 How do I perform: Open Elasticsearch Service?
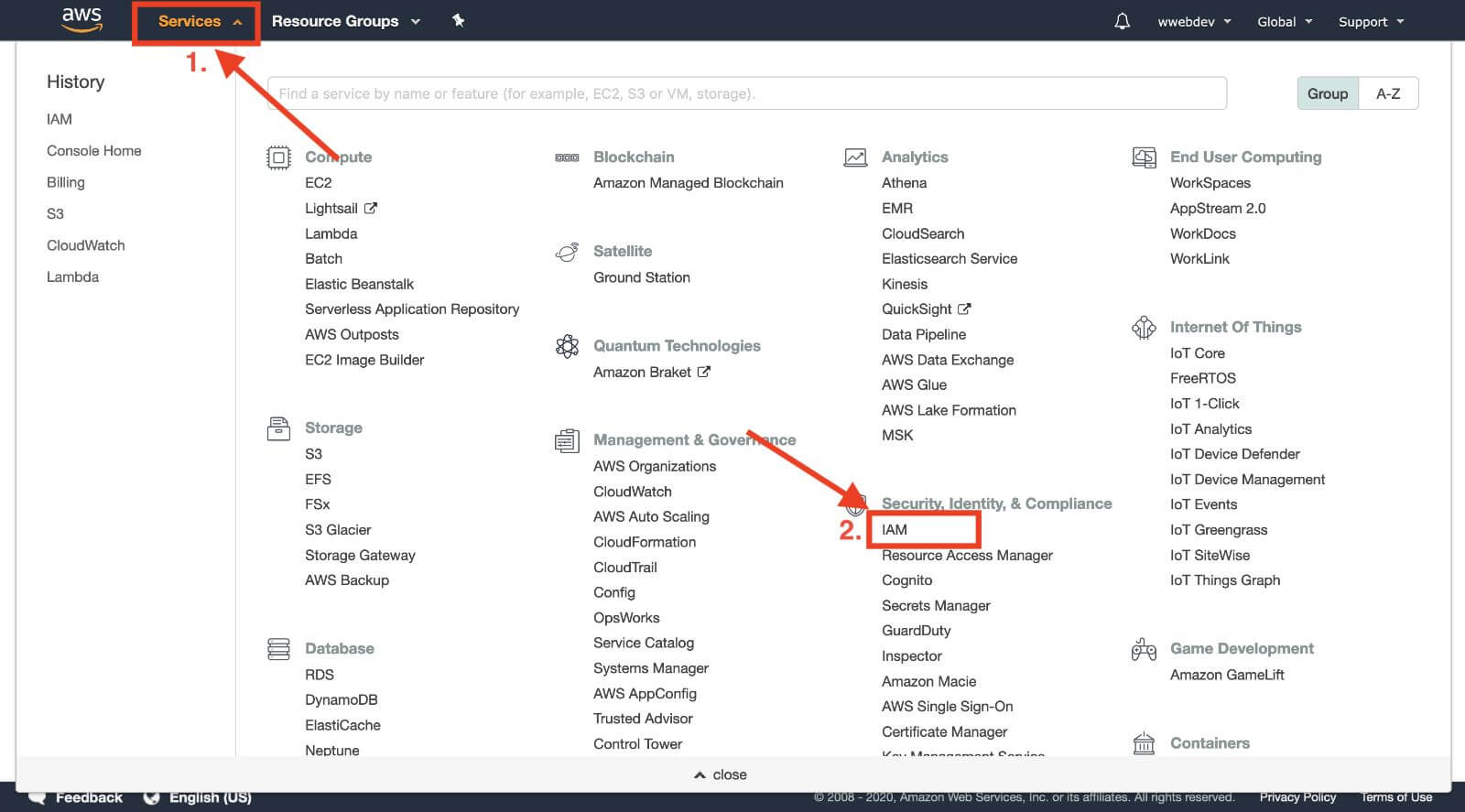click(950, 259)
